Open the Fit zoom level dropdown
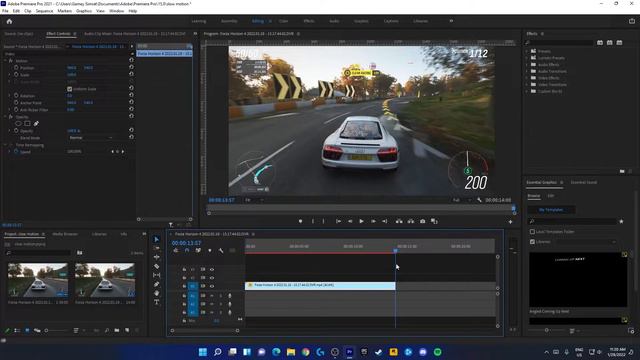The width and height of the screenshot is (640, 360). coord(254,200)
